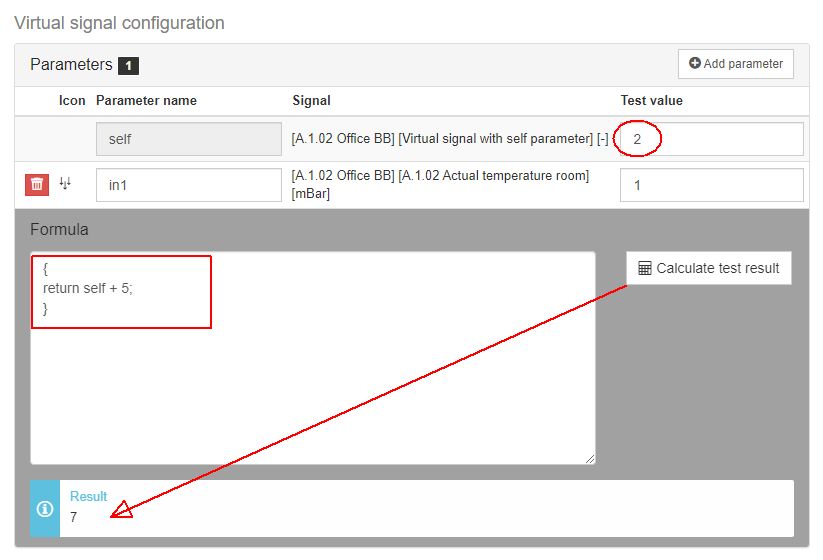The image size is (823, 560).
Task: Focus the in1 test value field
Action: (711, 185)
